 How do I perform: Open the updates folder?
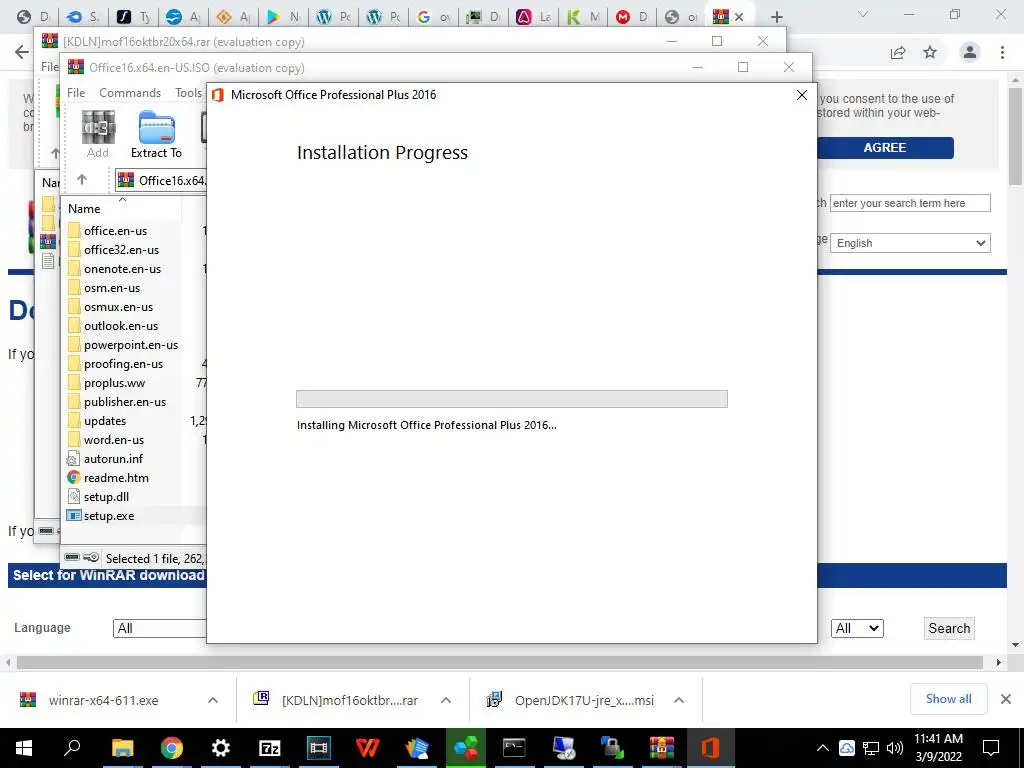104,421
